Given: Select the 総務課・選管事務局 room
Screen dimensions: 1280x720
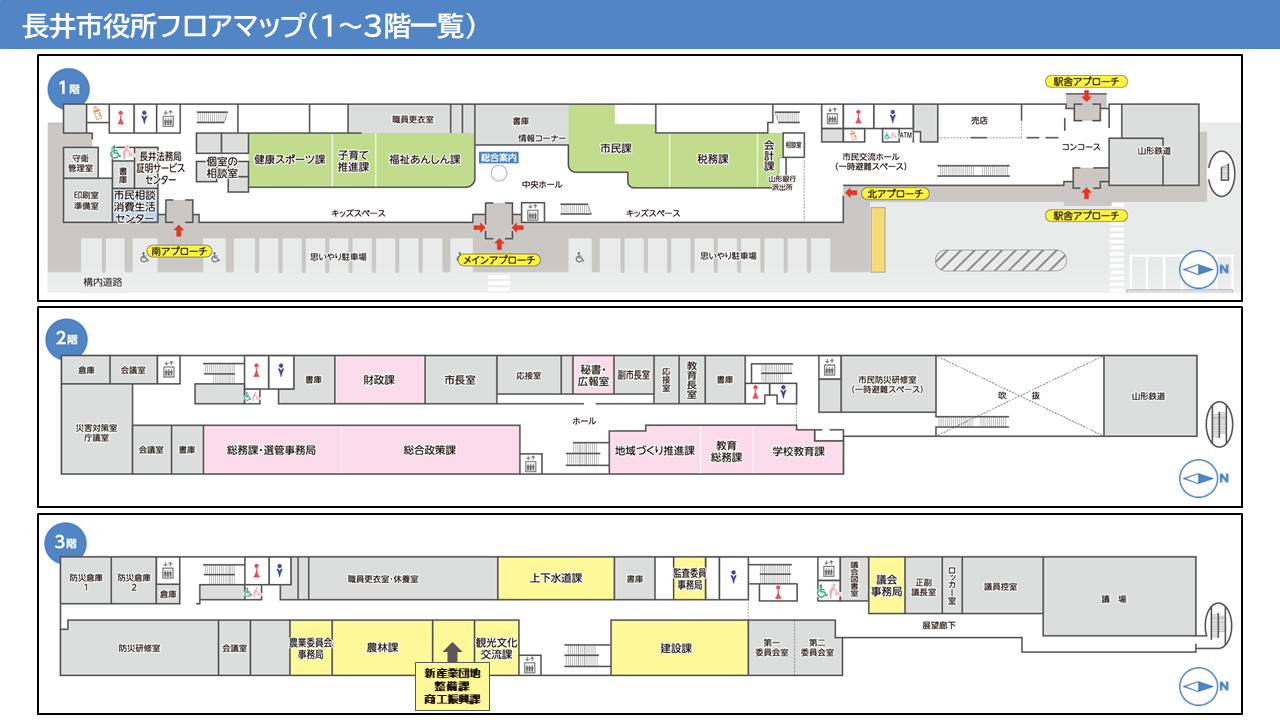Looking at the screenshot, I should pyautogui.click(x=272, y=450).
